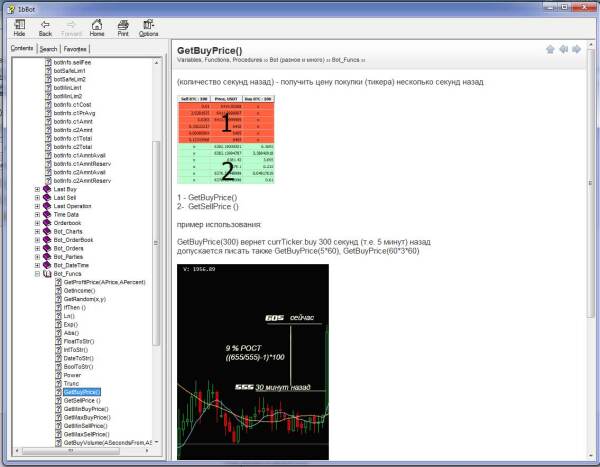Select GetSellPrice () in the tree
600x467 pixels.
coord(83,401)
